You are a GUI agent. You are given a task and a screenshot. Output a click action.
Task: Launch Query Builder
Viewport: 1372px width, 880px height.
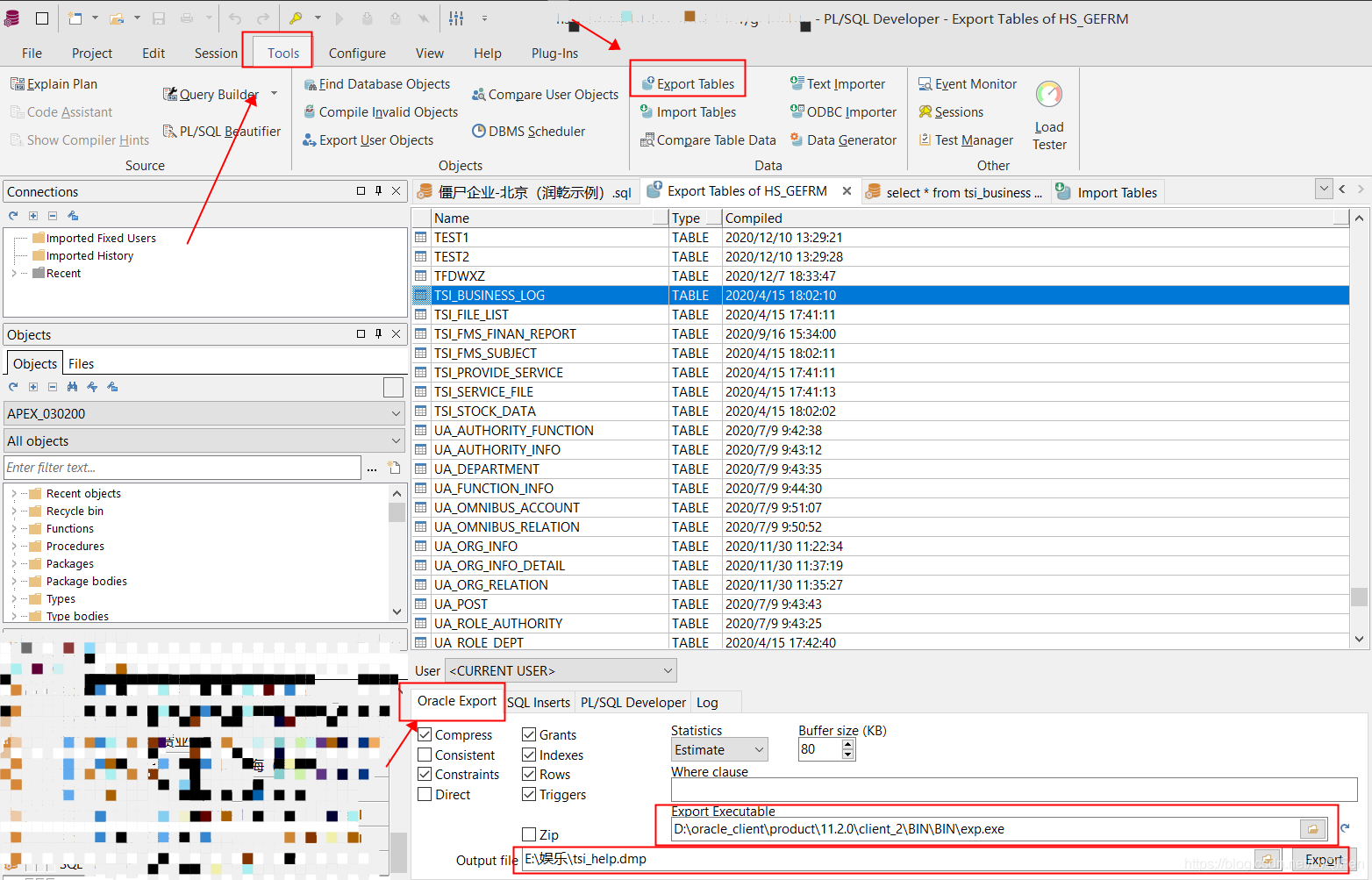(x=211, y=95)
